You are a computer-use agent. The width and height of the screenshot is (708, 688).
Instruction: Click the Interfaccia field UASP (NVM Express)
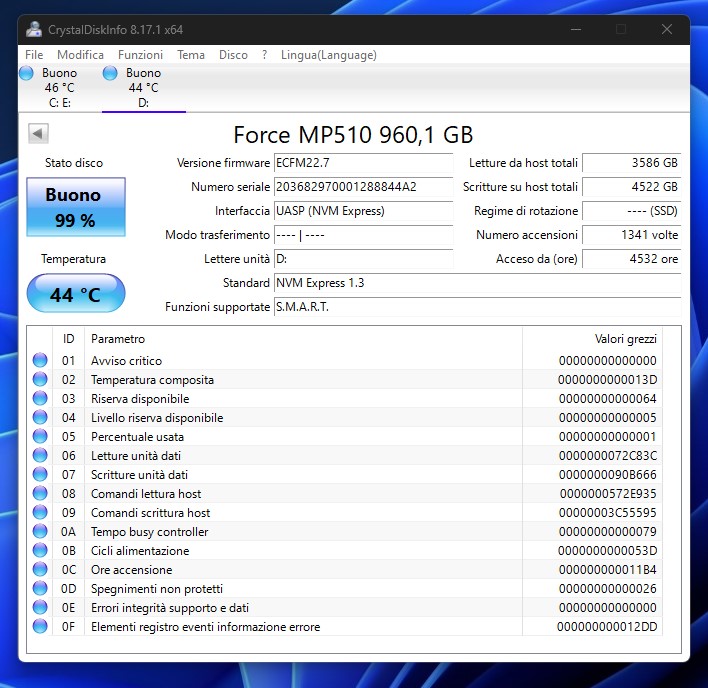(x=363, y=211)
